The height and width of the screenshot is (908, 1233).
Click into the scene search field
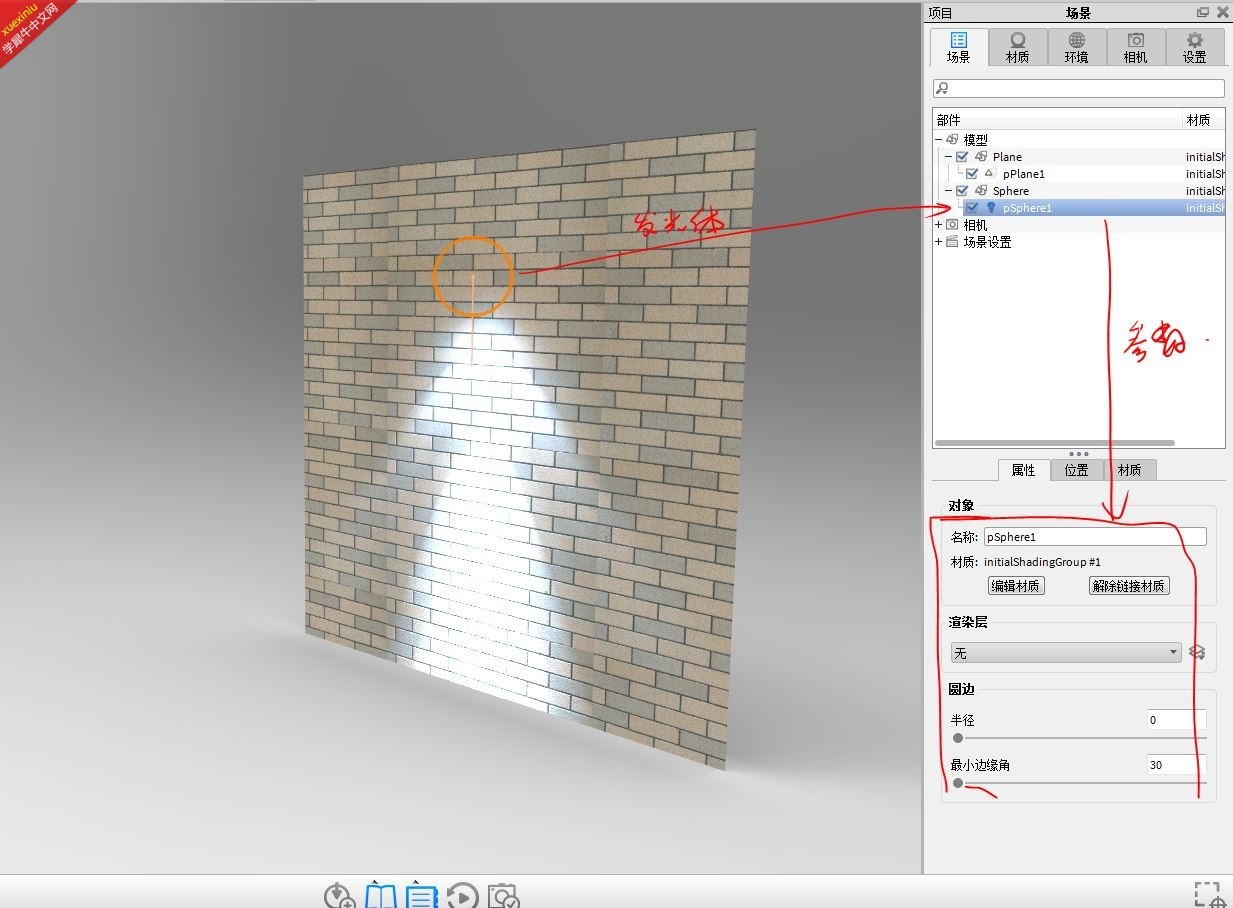1078,88
